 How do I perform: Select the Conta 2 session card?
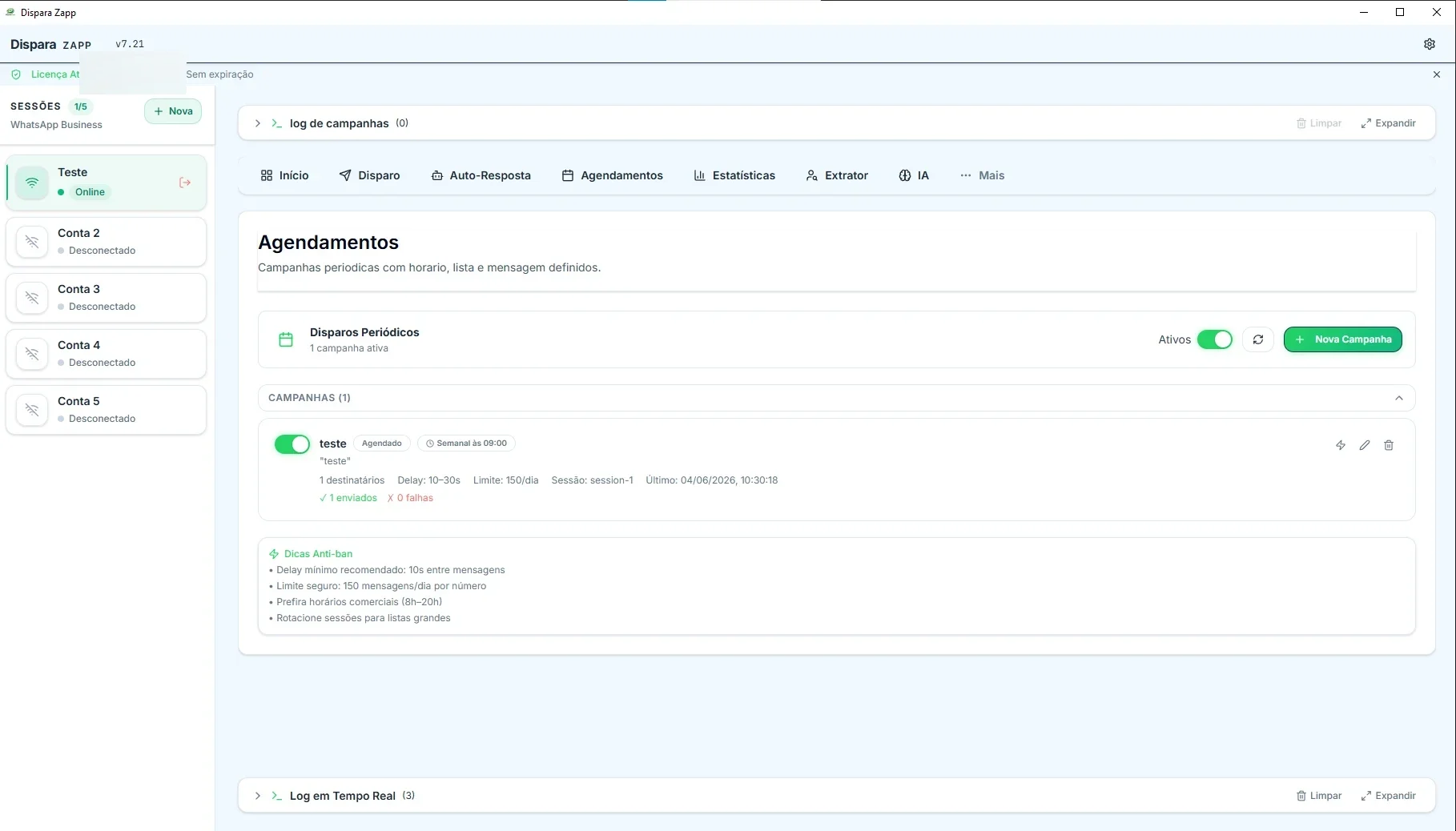[106, 242]
